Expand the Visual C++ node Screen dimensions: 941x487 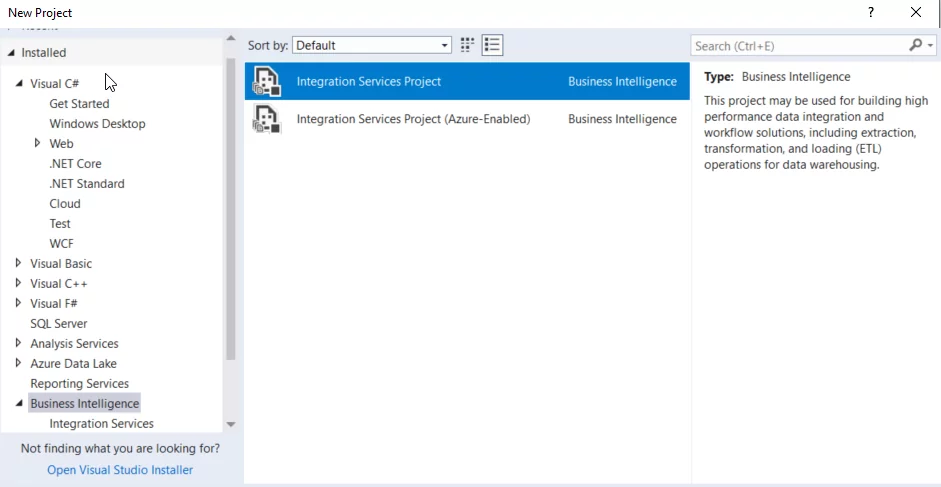tap(18, 282)
